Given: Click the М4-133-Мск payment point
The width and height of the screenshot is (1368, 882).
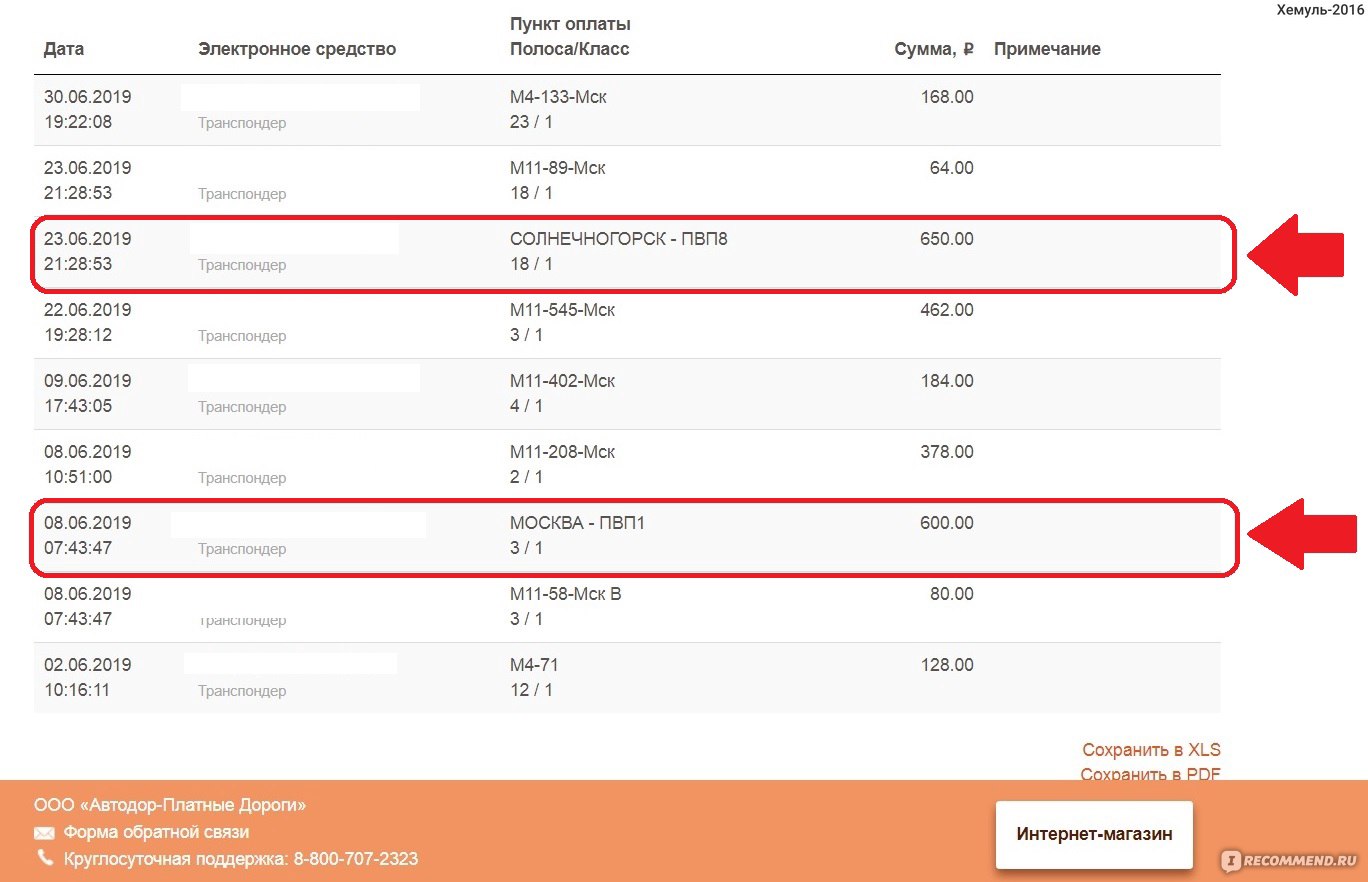Looking at the screenshot, I should point(558,98).
